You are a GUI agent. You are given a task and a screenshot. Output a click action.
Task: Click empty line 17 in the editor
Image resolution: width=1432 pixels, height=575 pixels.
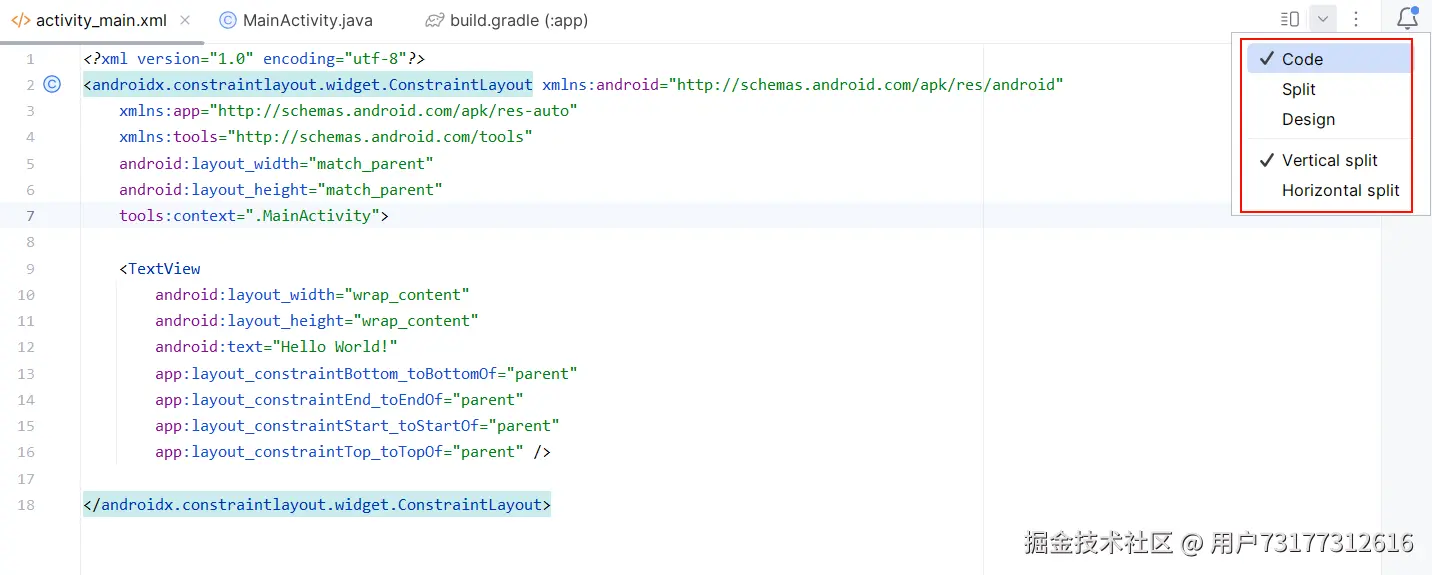pyautogui.click(x=730, y=478)
